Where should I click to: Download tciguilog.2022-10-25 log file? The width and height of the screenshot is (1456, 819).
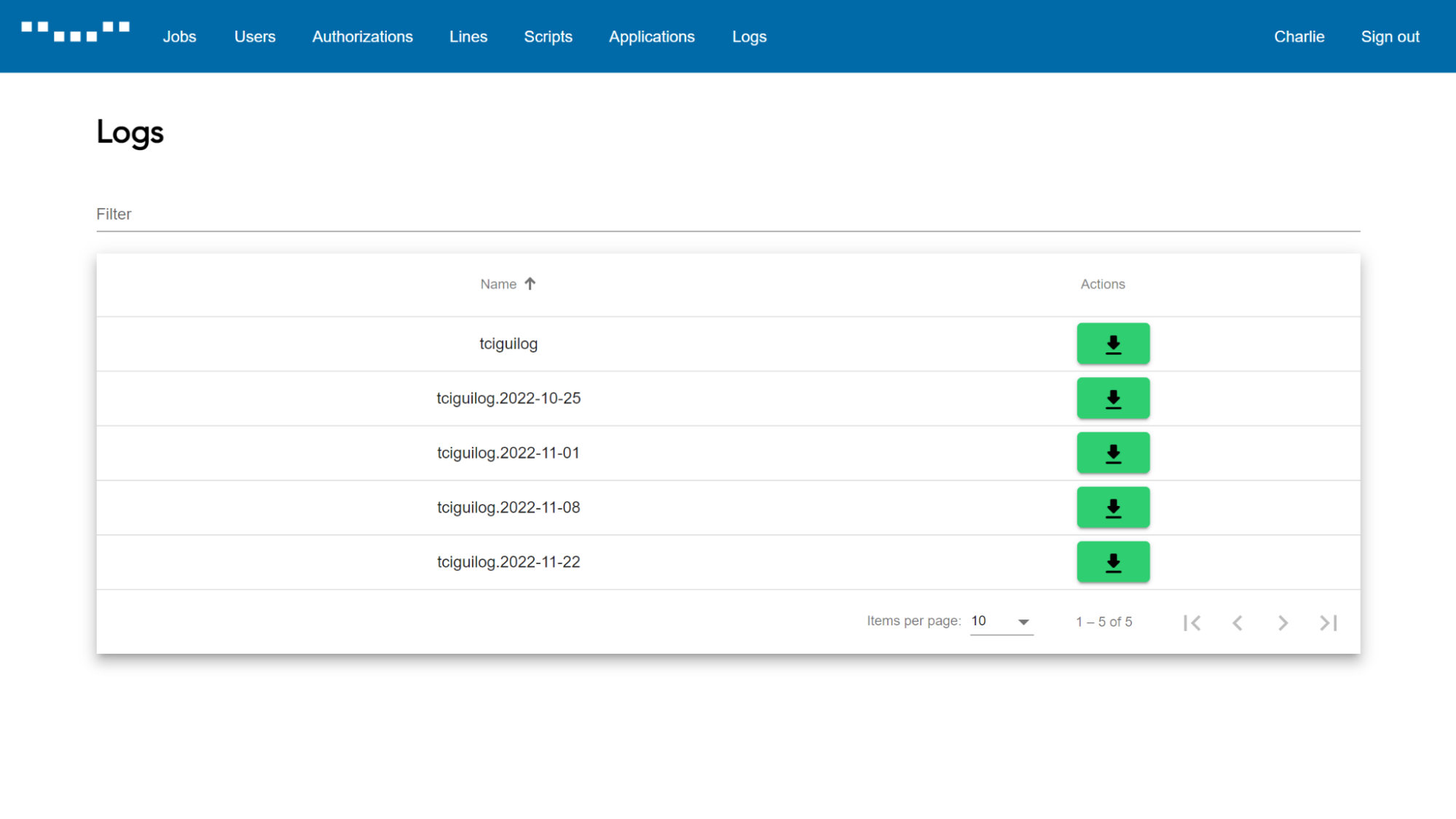(x=1113, y=398)
